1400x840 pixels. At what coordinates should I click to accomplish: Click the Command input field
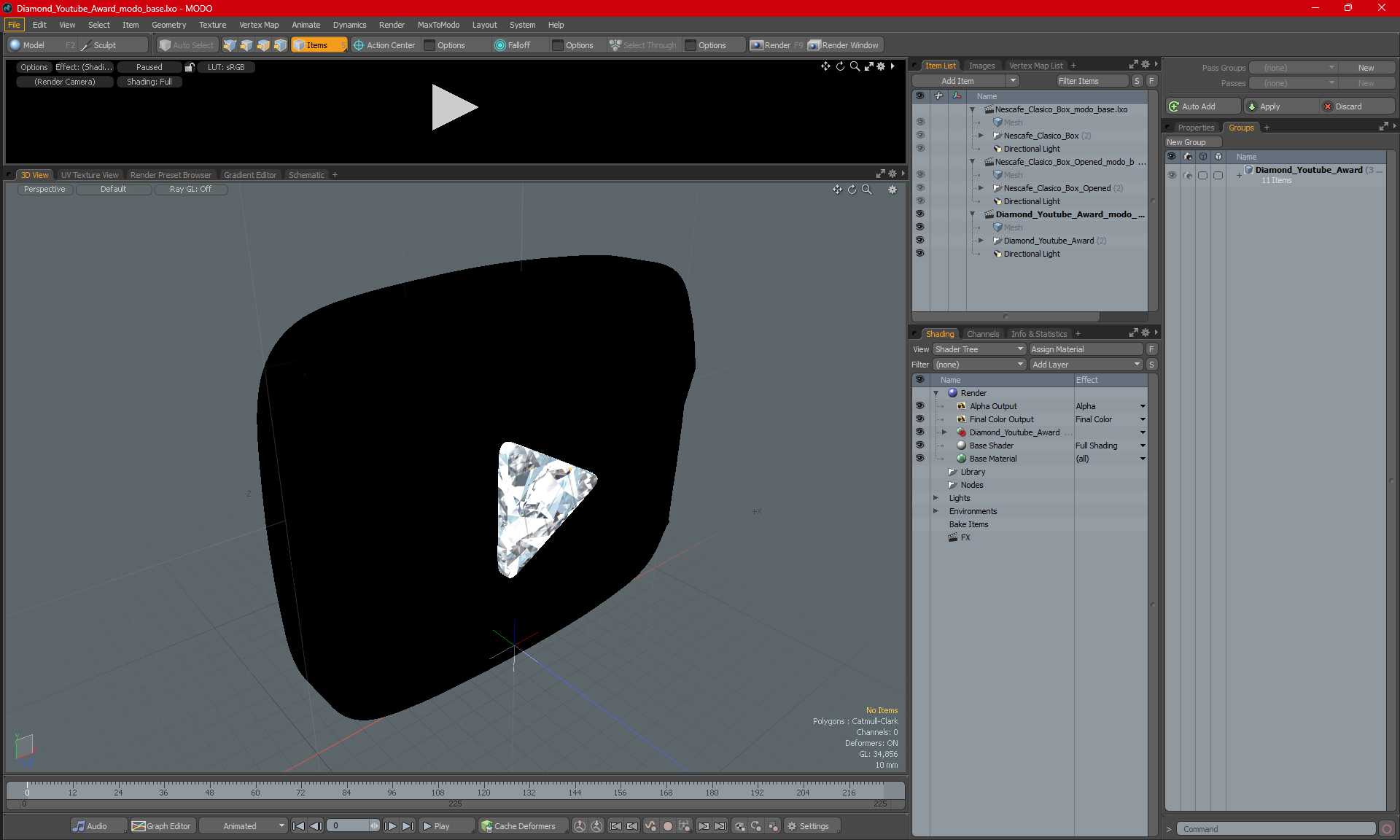click(1277, 829)
